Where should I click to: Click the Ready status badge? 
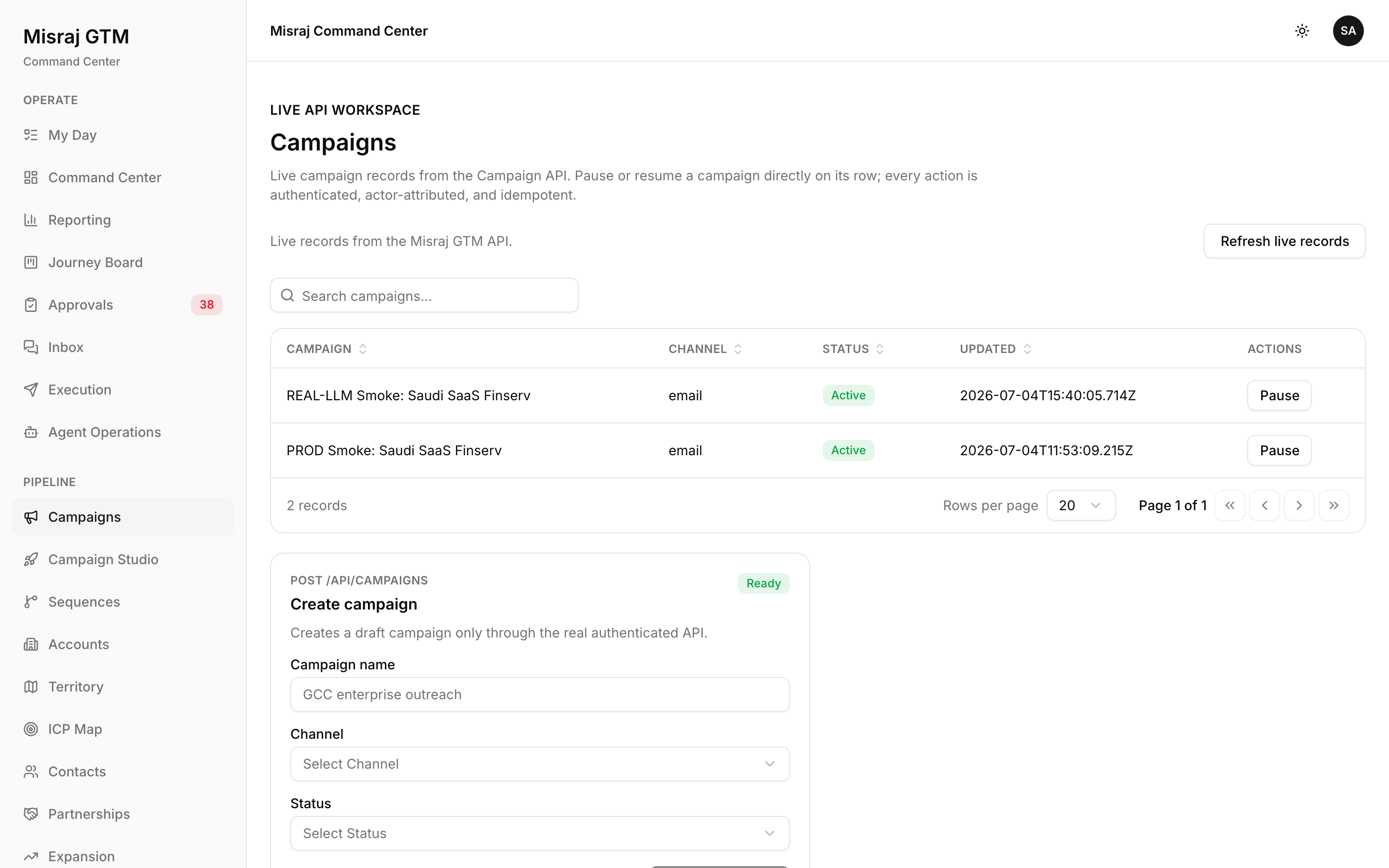click(763, 583)
